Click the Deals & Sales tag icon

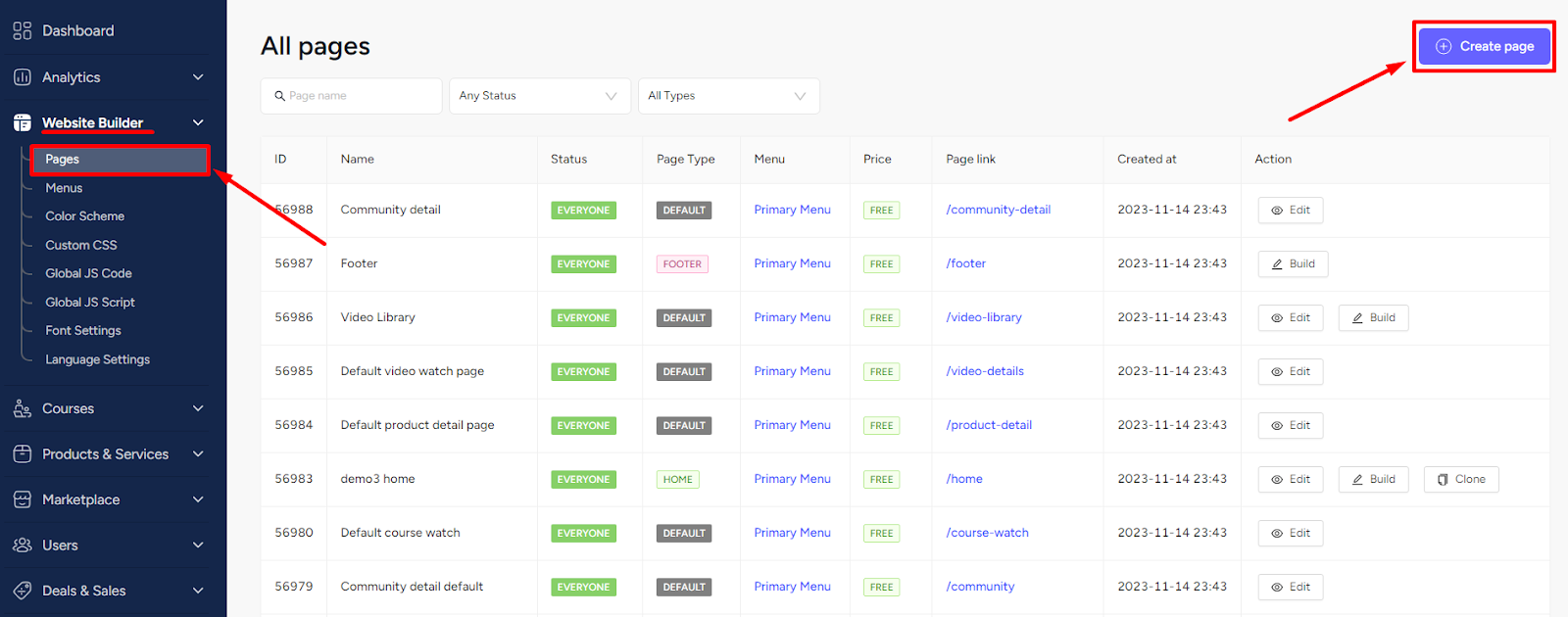(22, 591)
